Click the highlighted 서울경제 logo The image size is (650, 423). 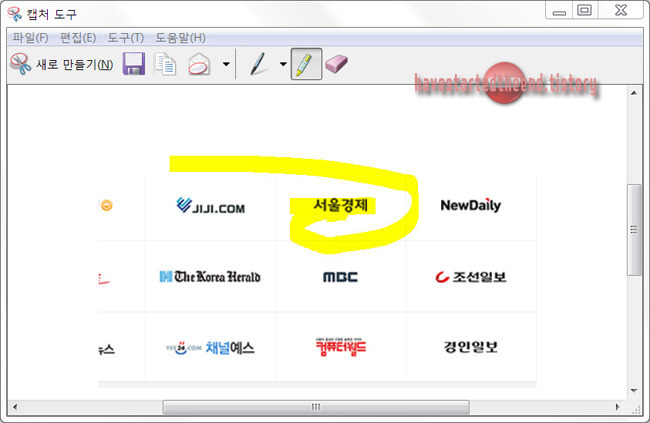point(341,205)
